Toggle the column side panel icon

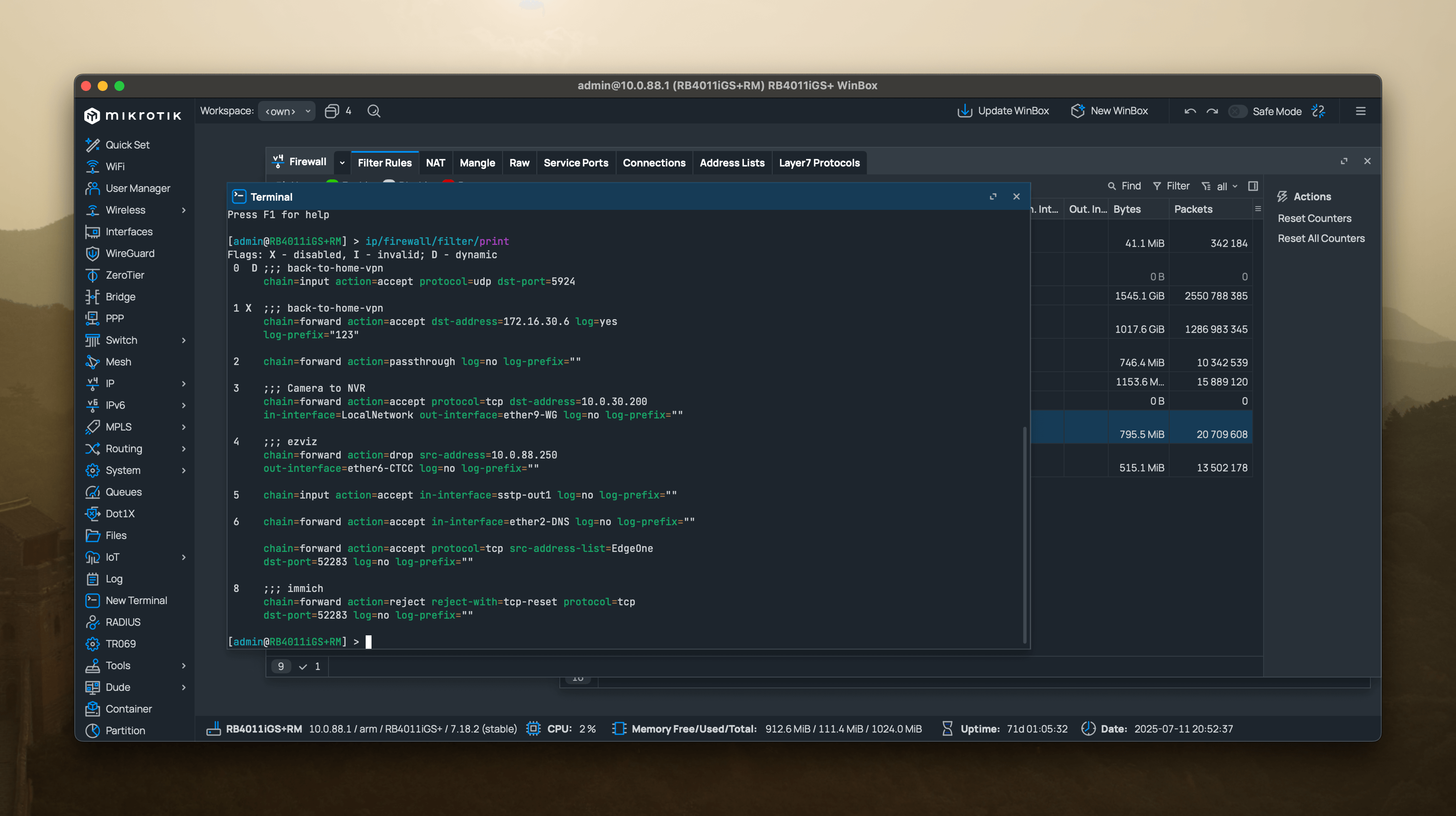click(1253, 186)
